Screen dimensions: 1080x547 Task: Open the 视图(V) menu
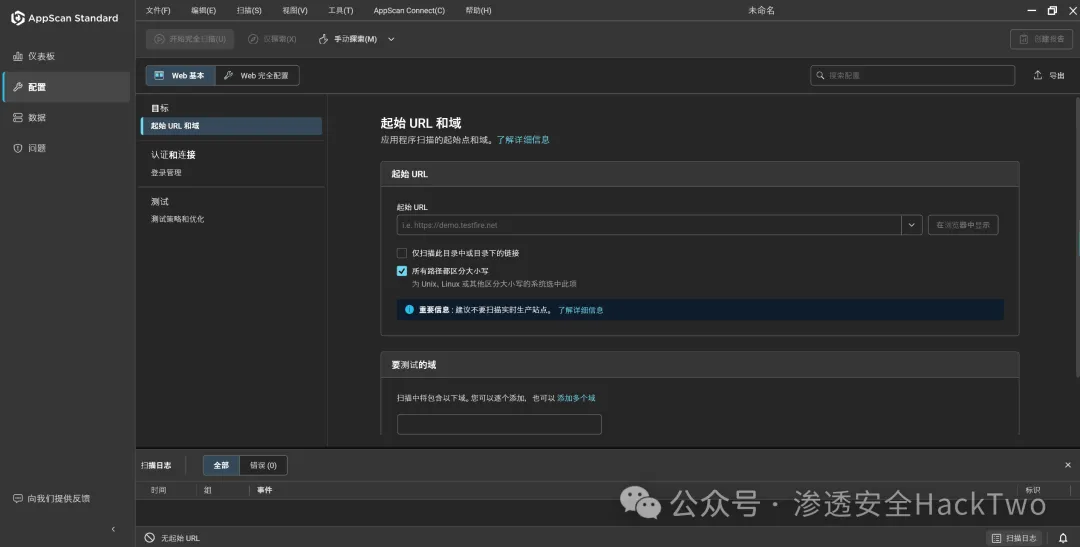click(x=295, y=10)
